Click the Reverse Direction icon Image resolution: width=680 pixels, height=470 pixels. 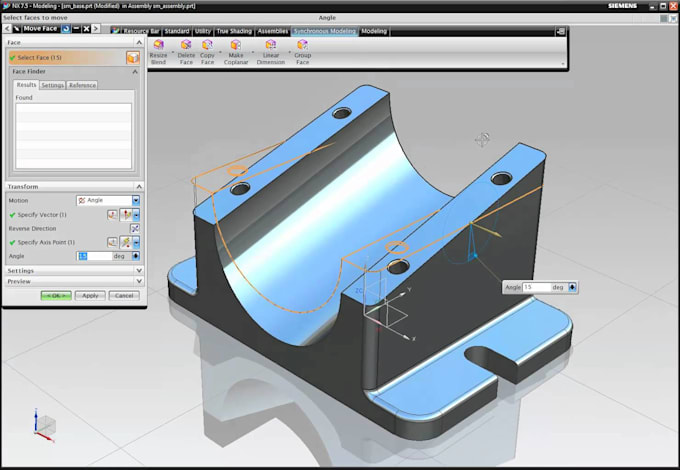(135, 228)
